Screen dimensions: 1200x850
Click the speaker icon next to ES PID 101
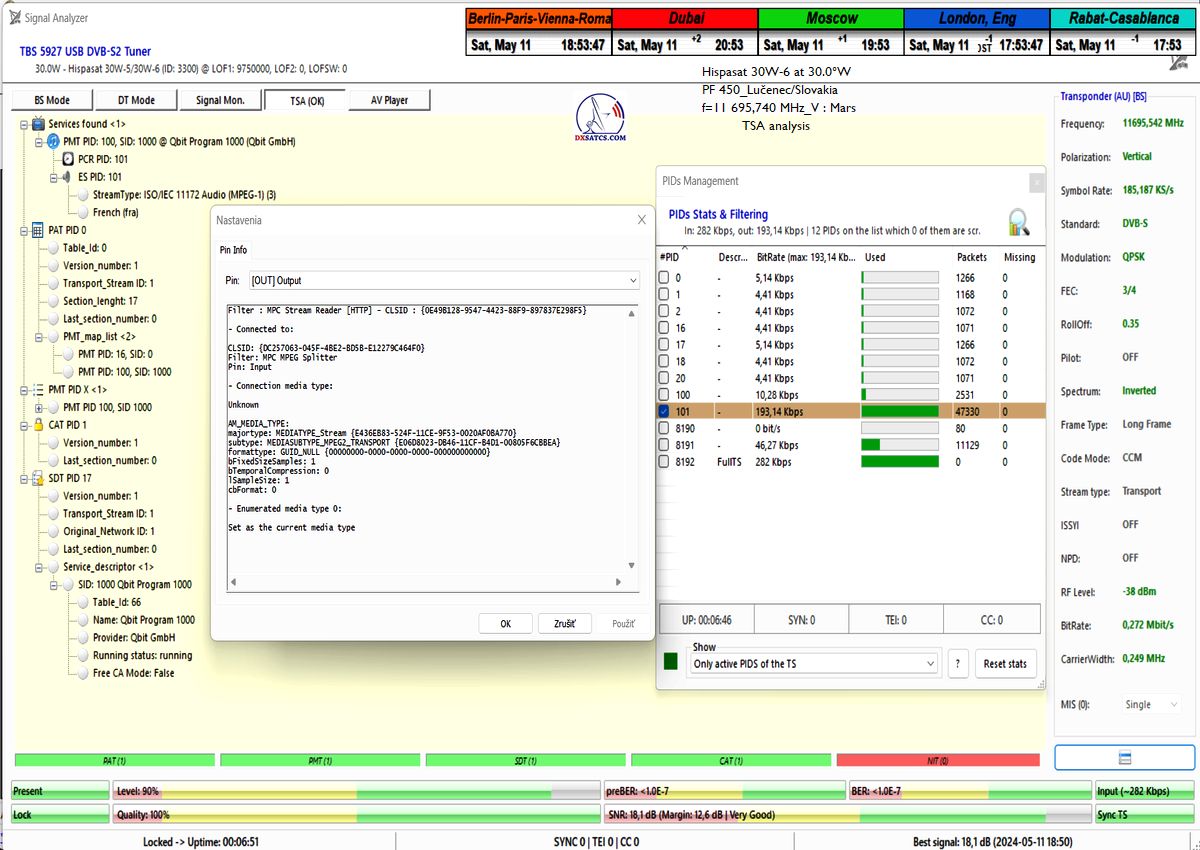(68, 177)
